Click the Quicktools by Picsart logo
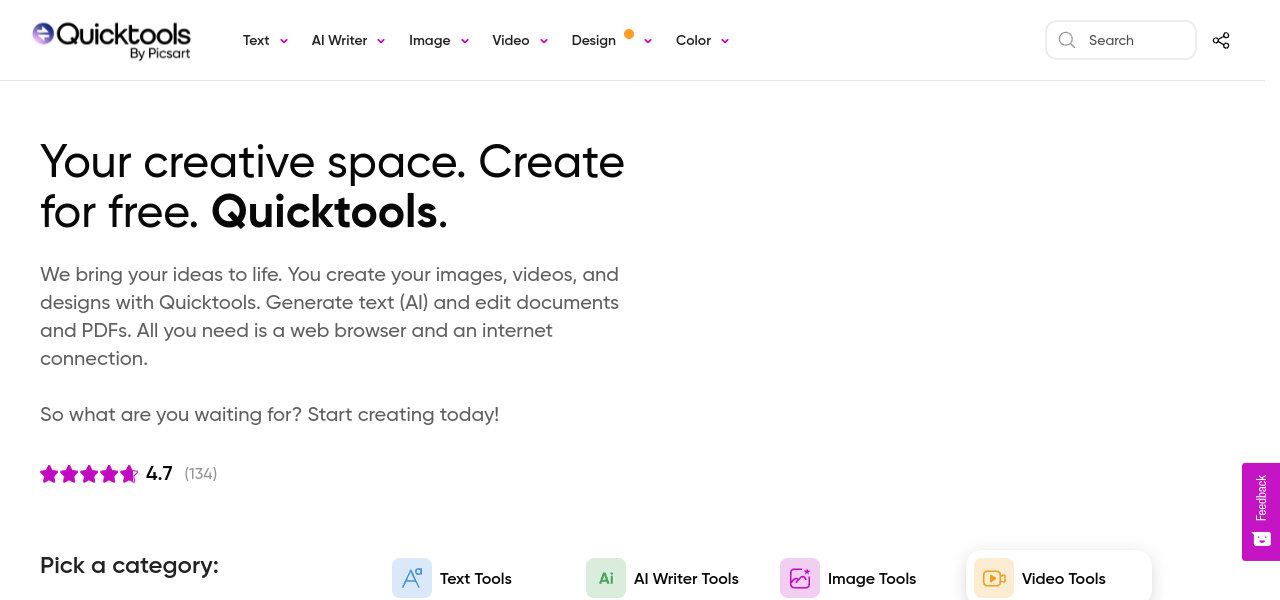 [111, 40]
